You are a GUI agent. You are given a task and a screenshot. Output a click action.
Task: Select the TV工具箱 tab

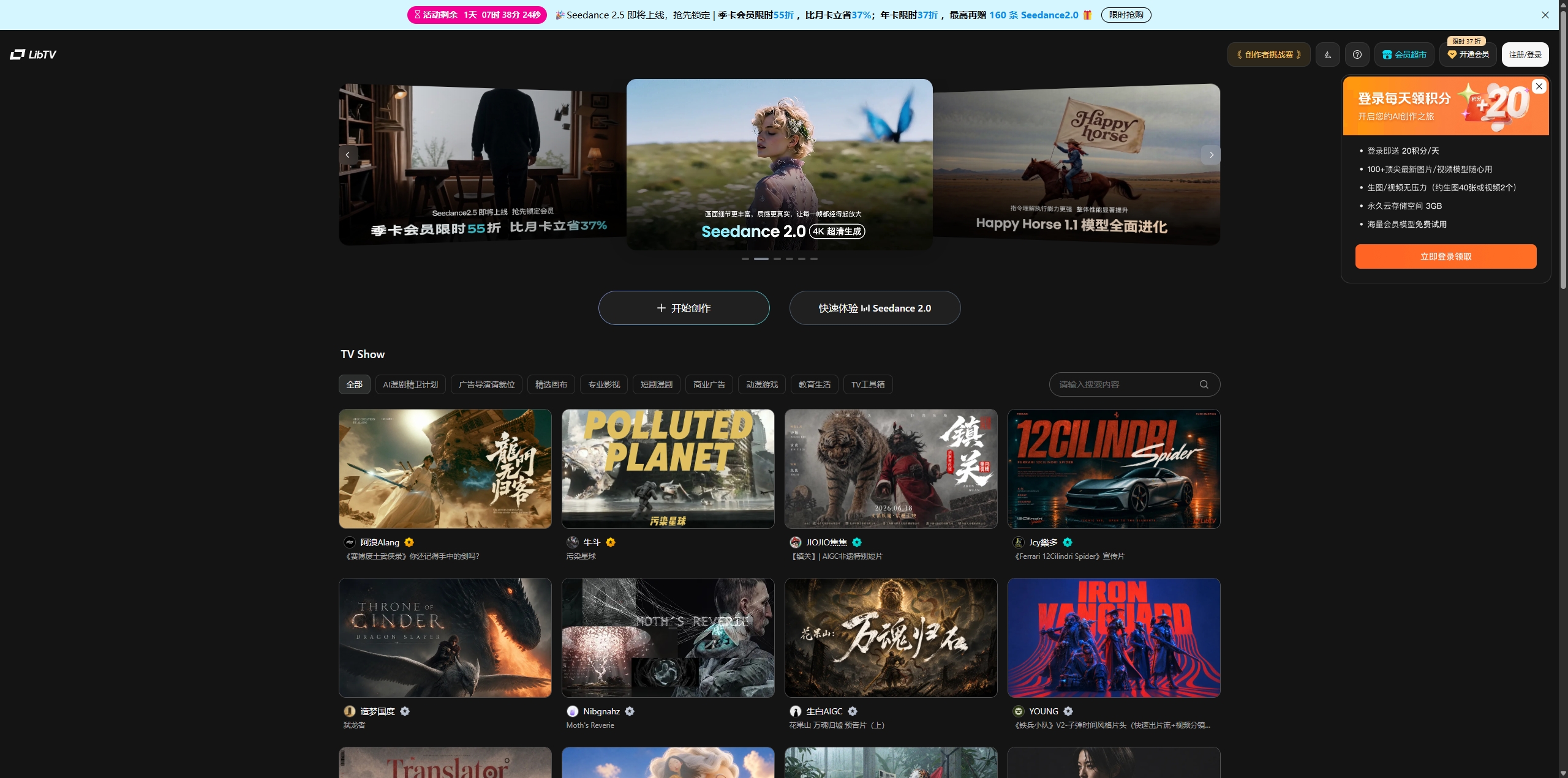coord(868,384)
